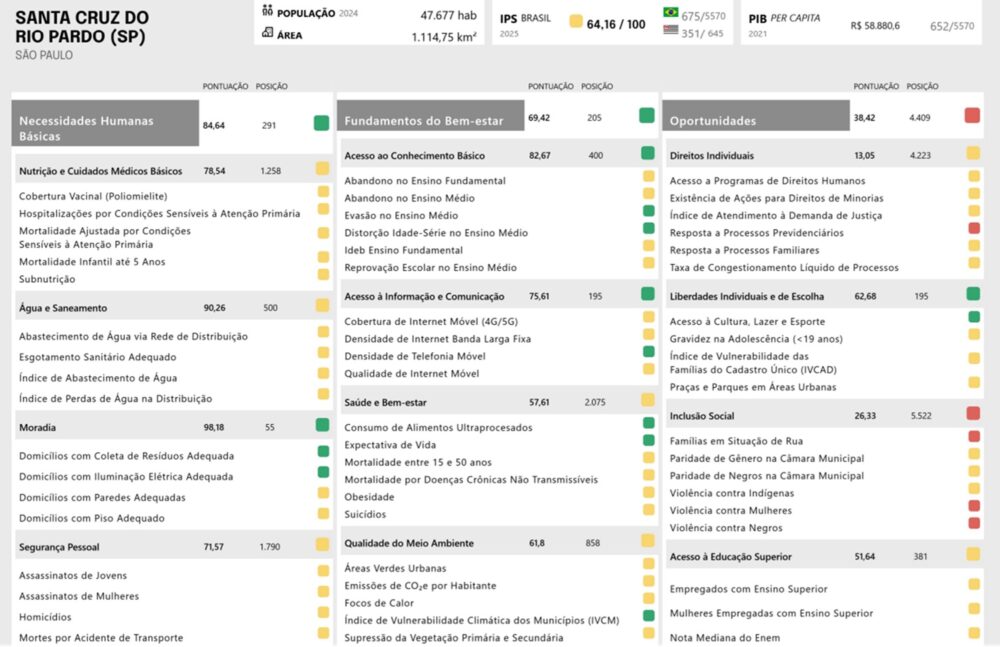
Task: Click the São Paulo state flag icon
Action: click(671, 31)
